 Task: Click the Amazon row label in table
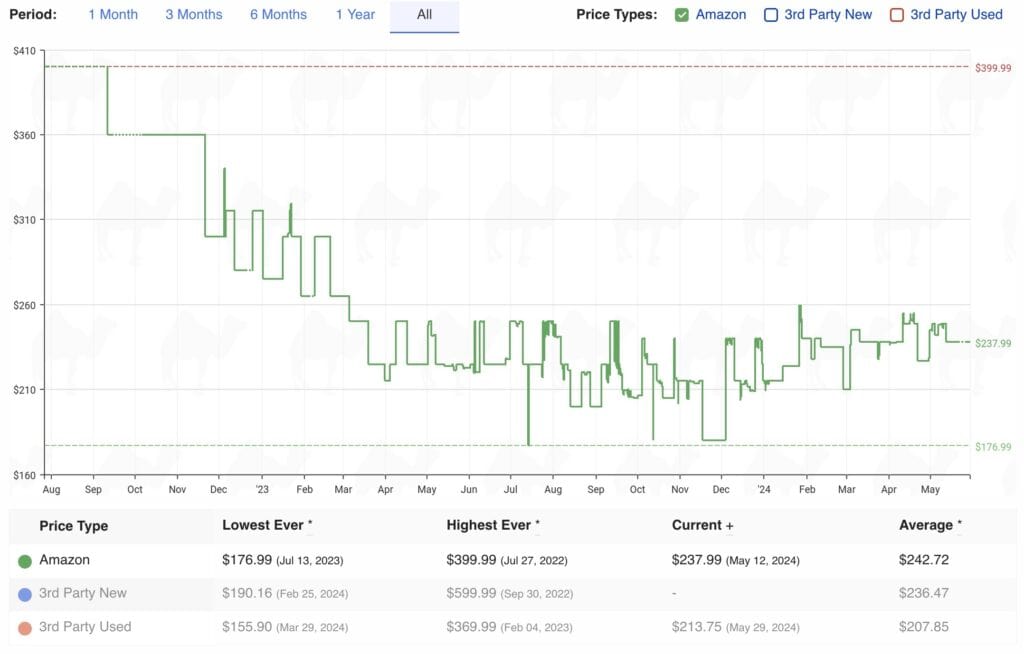pyautogui.click(x=64, y=560)
